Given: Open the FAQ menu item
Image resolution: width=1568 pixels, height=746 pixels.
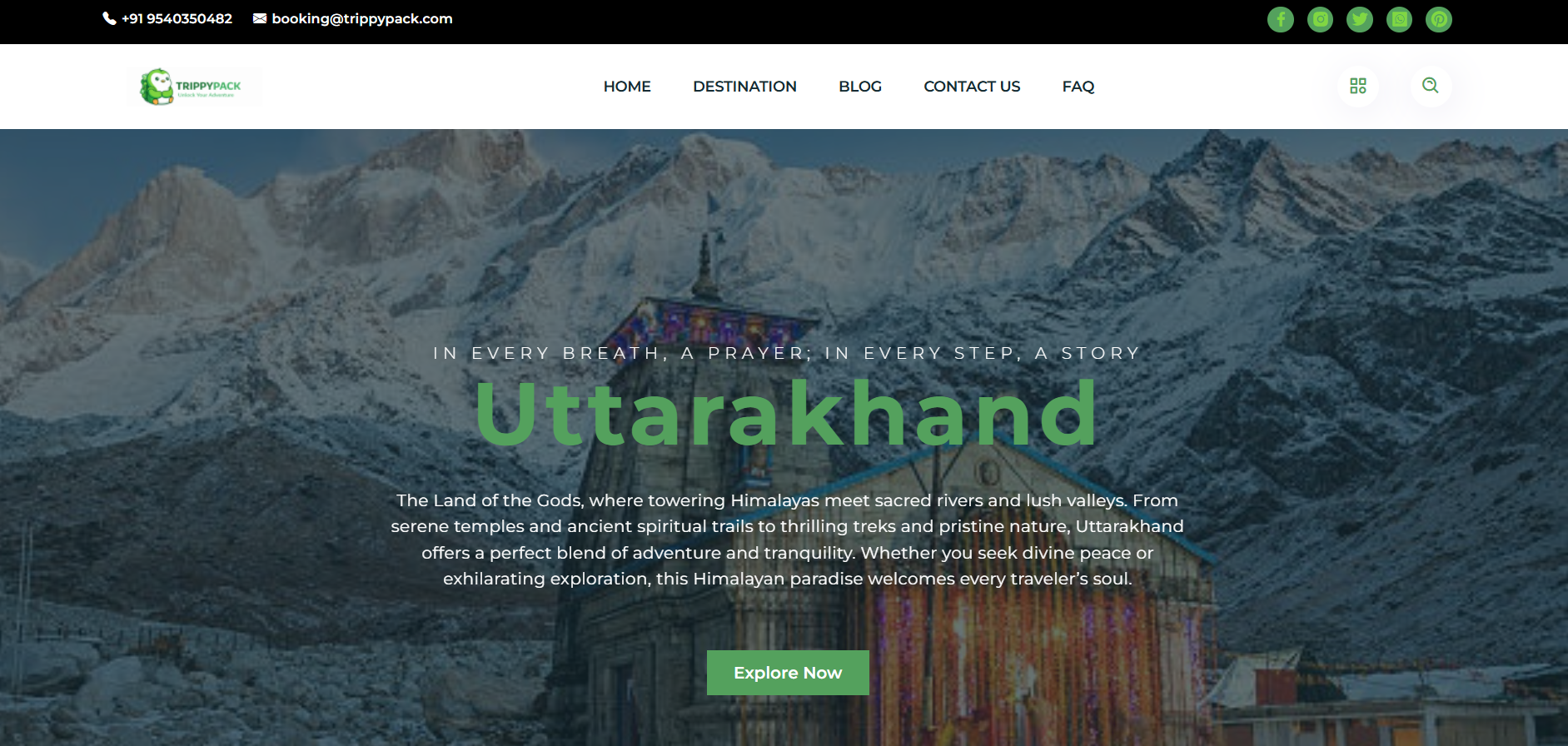Looking at the screenshot, I should [1078, 87].
